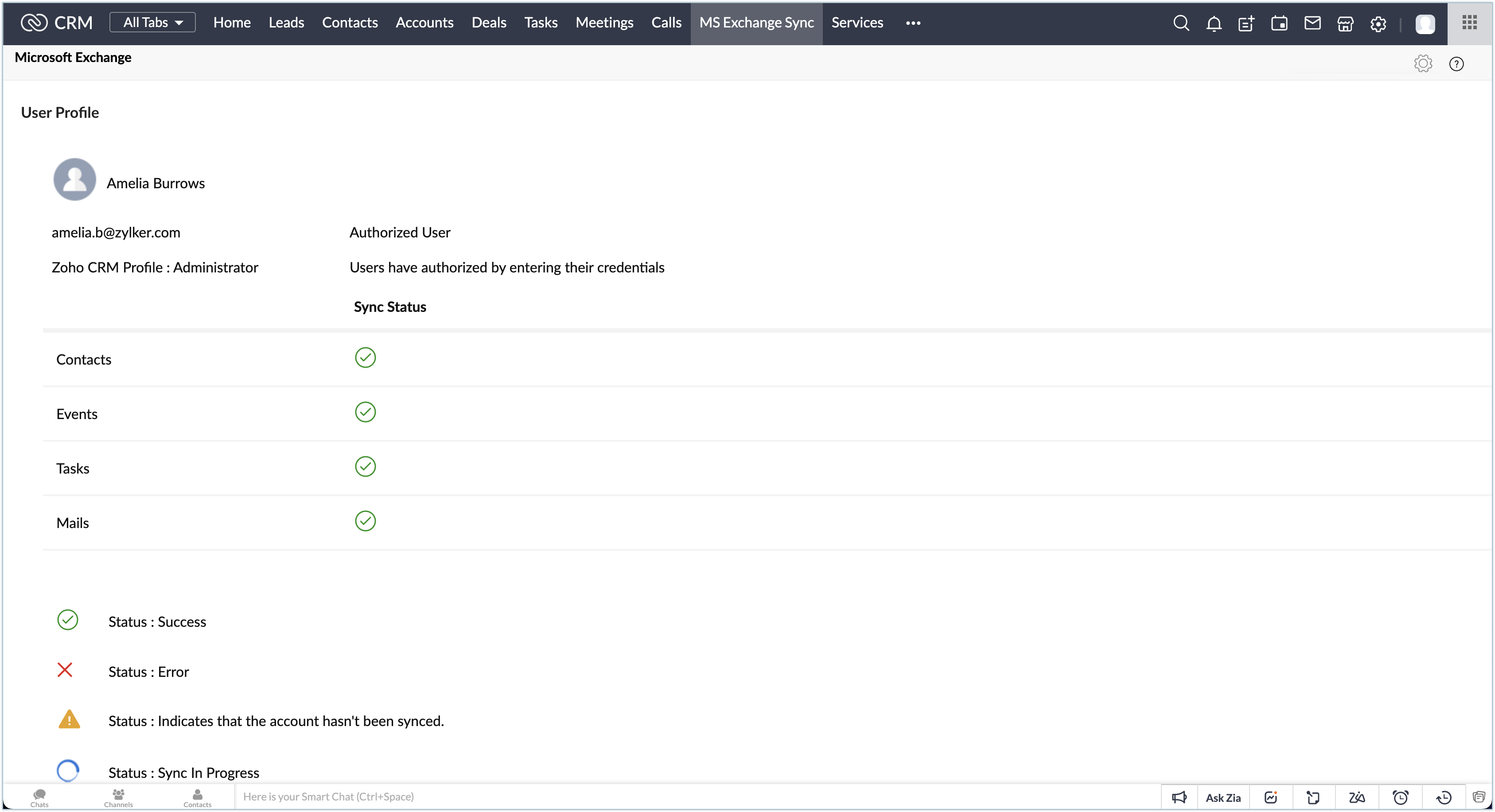
Task: Go to the Services tab
Action: [857, 23]
